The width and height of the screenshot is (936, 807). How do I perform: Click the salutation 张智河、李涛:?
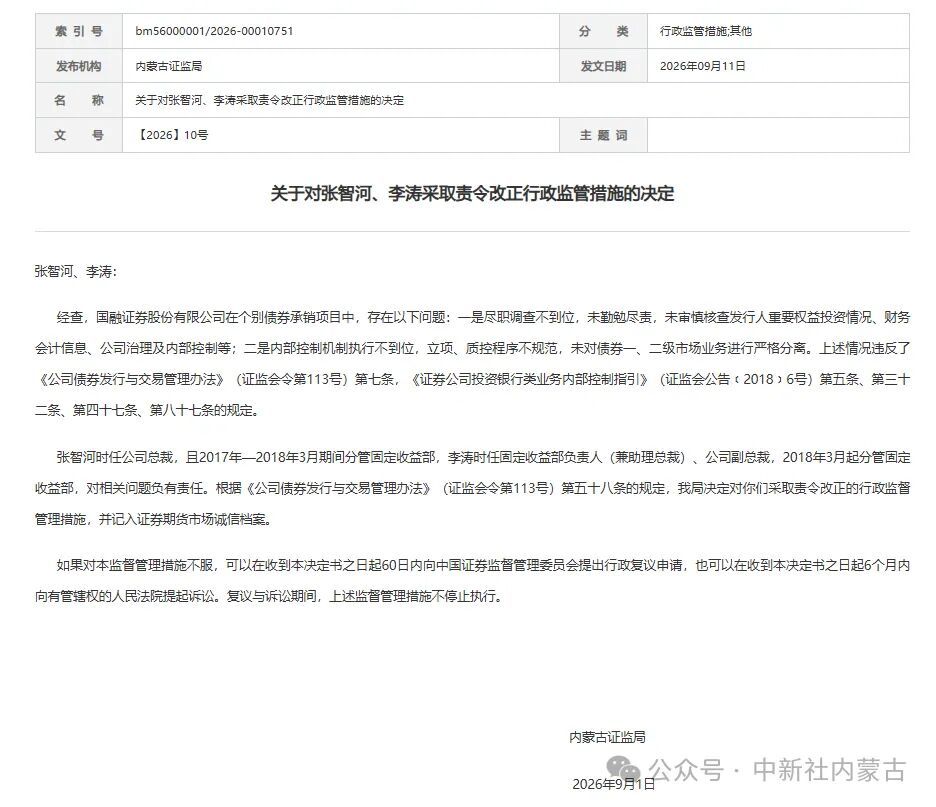pyautogui.click(x=76, y=272)
